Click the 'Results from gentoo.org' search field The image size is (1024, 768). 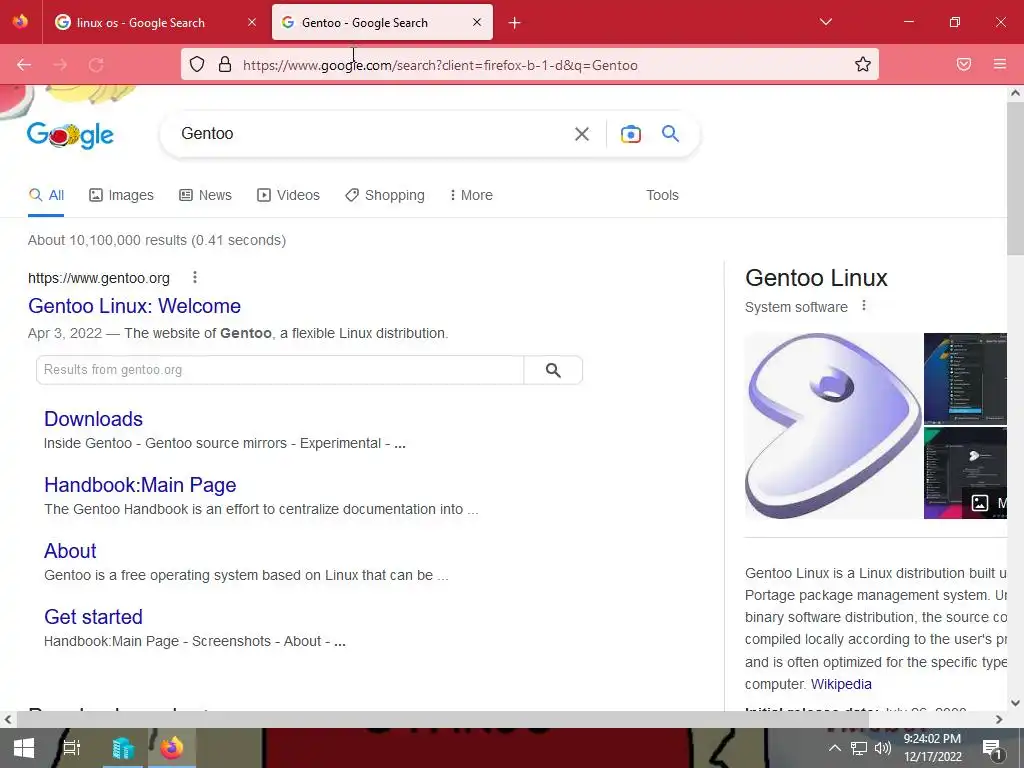[x=280, y=370]
